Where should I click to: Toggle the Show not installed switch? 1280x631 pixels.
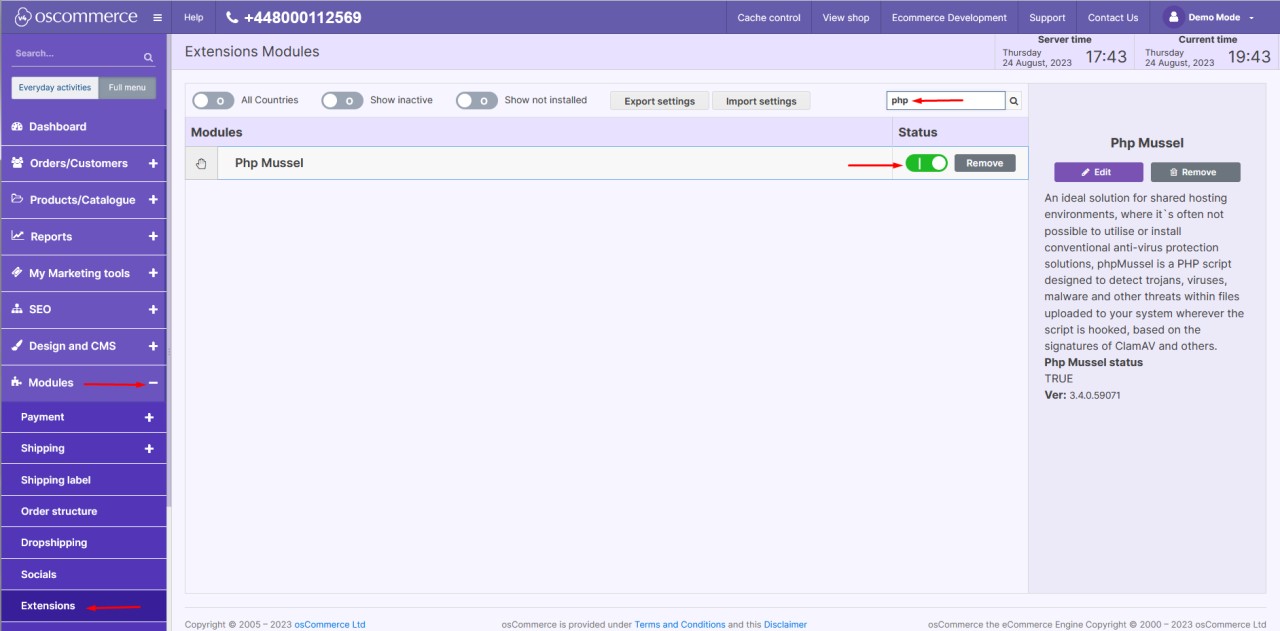[476, 100]
